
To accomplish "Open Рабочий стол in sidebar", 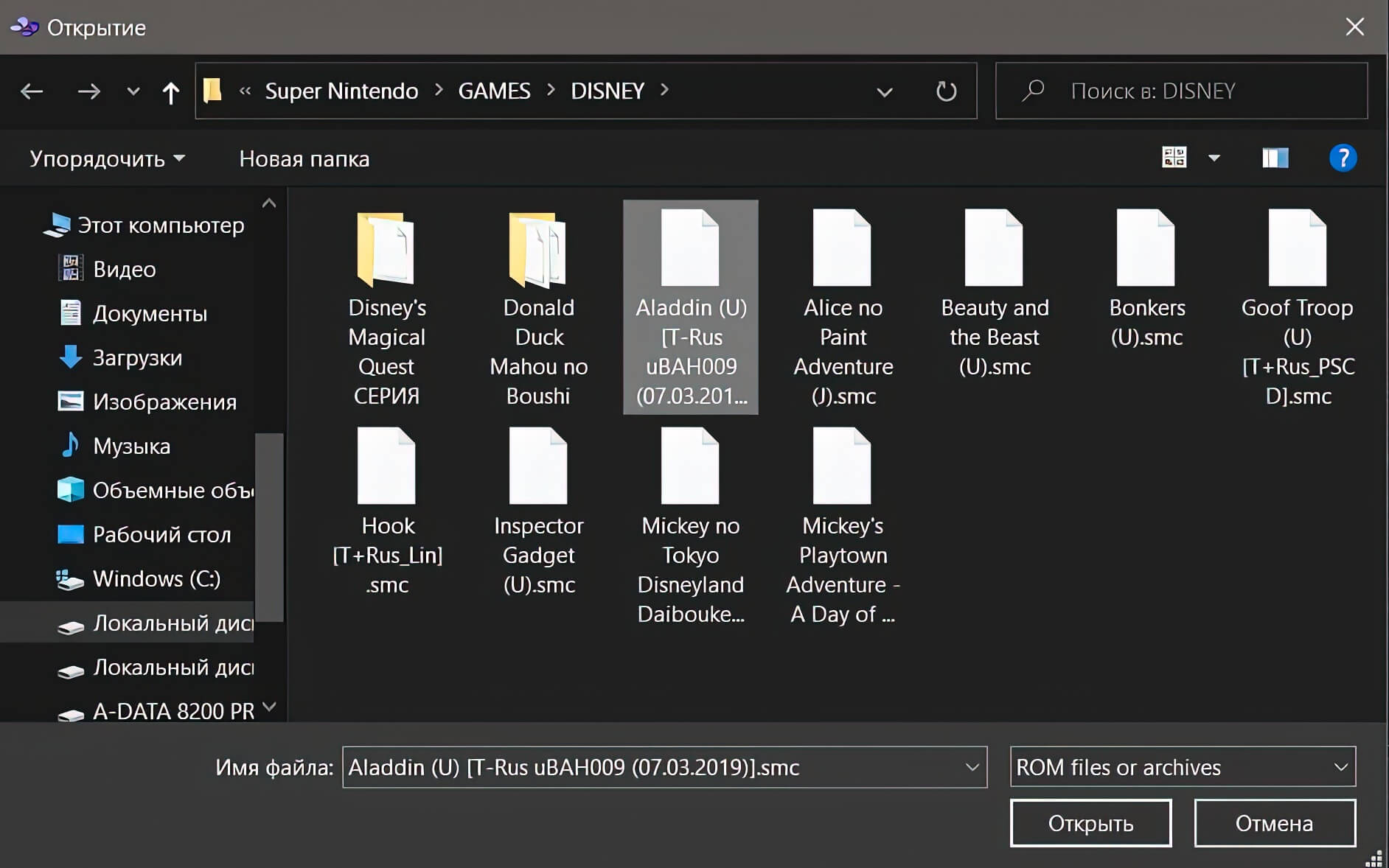I will tap(145, 534).
